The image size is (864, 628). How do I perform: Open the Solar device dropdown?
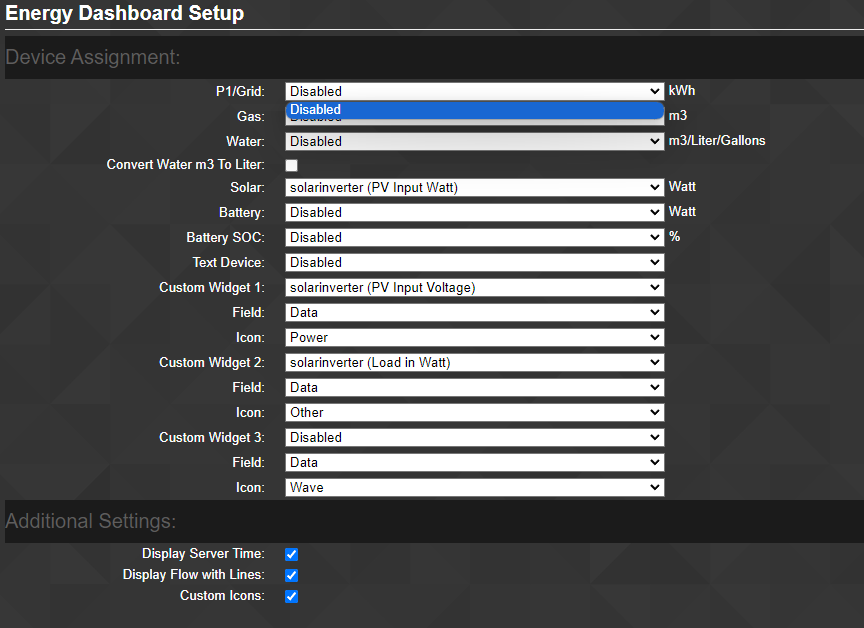474,187
